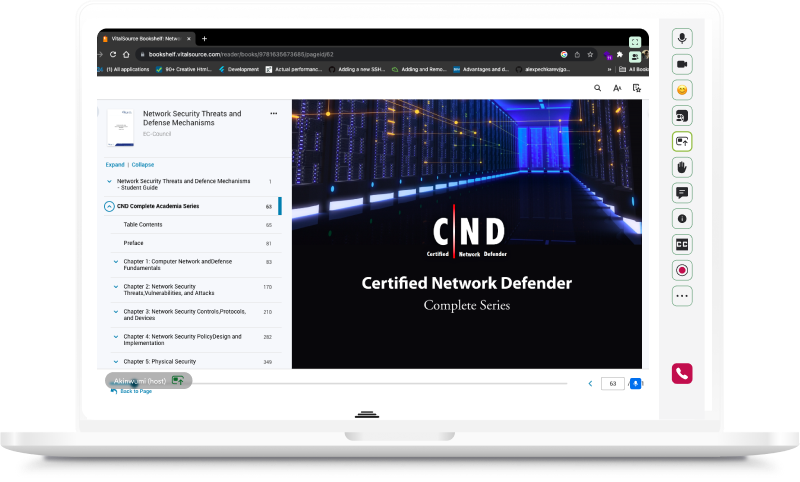This screenshot has height=482, width=800.
Task: Open the emoji reactions button
Action: click(x=682, y=90)
